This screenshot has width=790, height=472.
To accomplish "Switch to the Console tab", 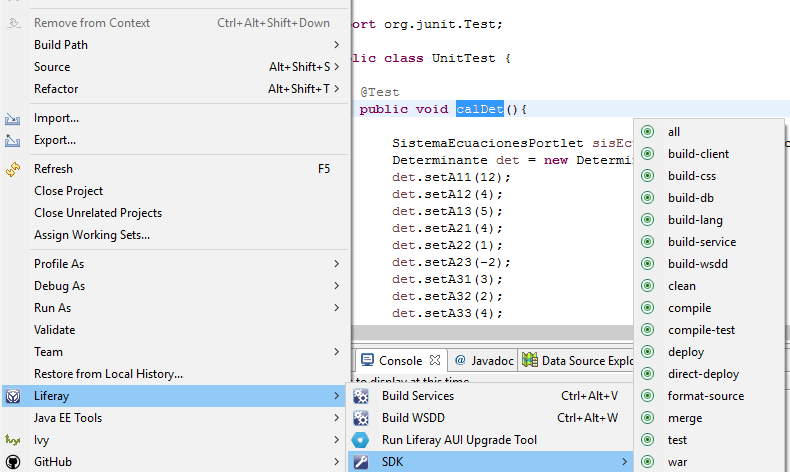I will pos(400,361).
